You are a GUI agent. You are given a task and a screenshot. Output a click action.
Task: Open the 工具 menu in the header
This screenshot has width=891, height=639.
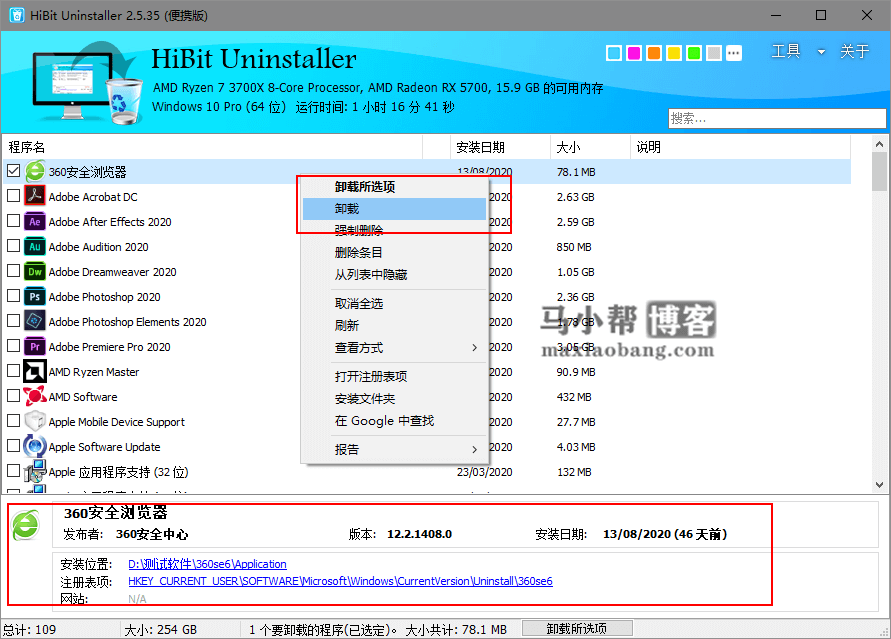[786, 51]
